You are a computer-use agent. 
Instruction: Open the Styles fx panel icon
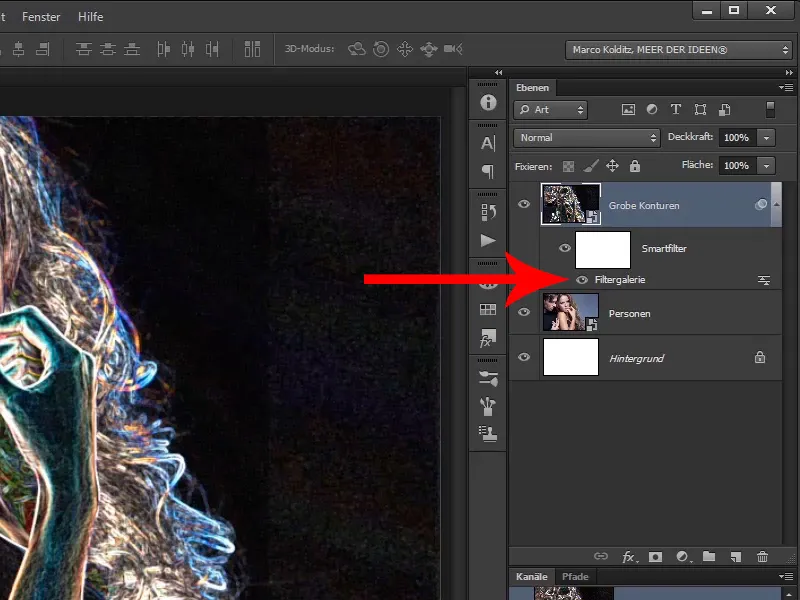pos(488,337)
